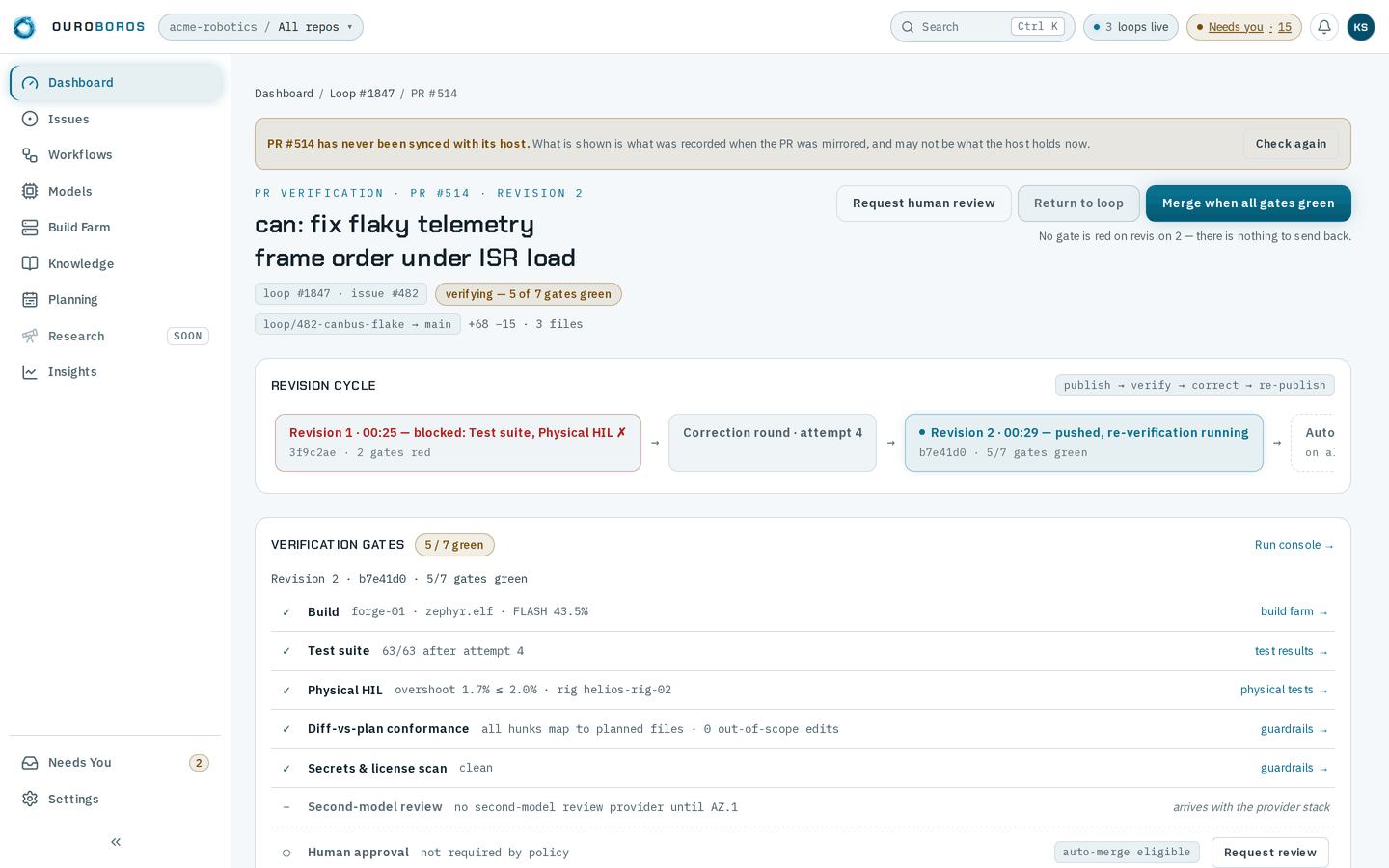Screen dimensions: 1389x868
Task: Click the Knowledge book icon
Action: click(30, 263)
